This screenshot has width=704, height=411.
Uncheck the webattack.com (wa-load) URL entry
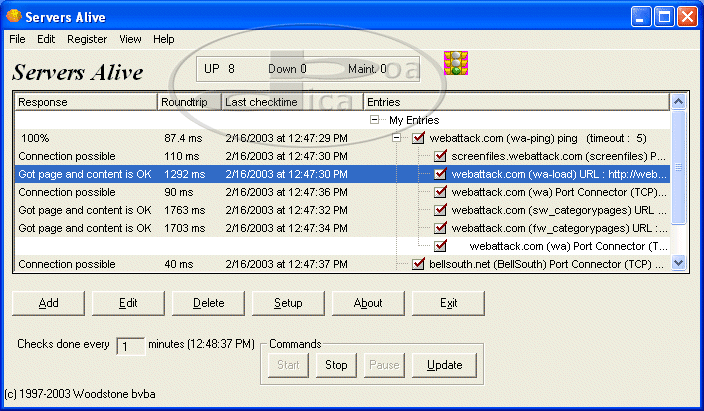pos(440,174)
